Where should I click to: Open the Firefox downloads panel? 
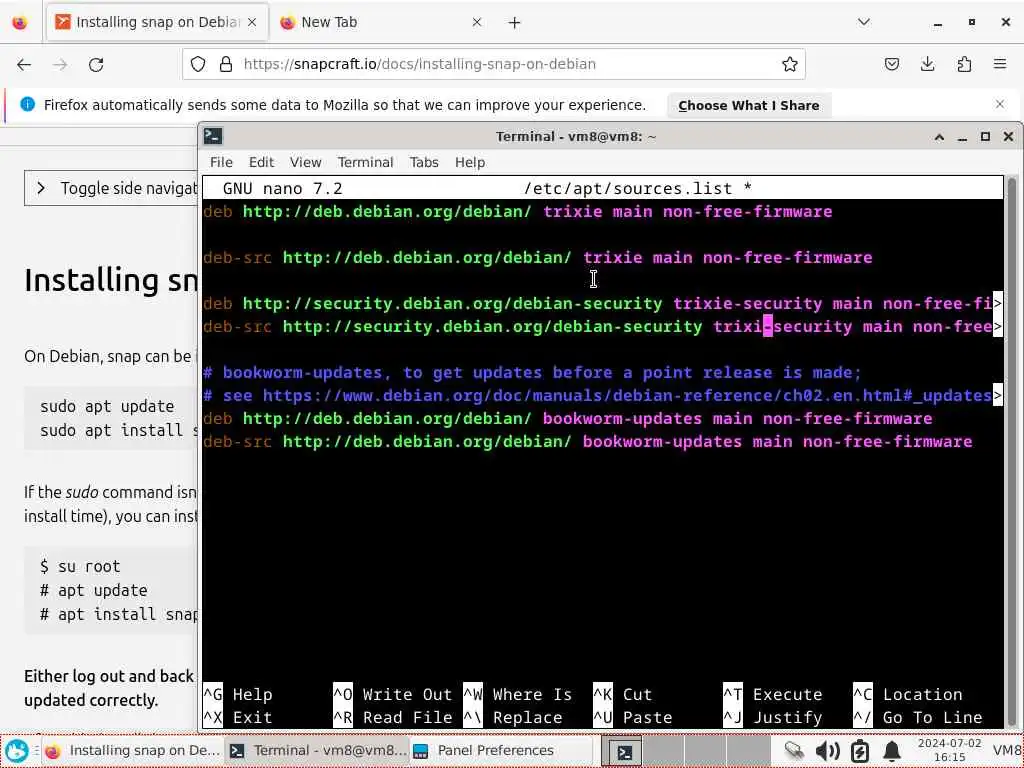point(927,64)
